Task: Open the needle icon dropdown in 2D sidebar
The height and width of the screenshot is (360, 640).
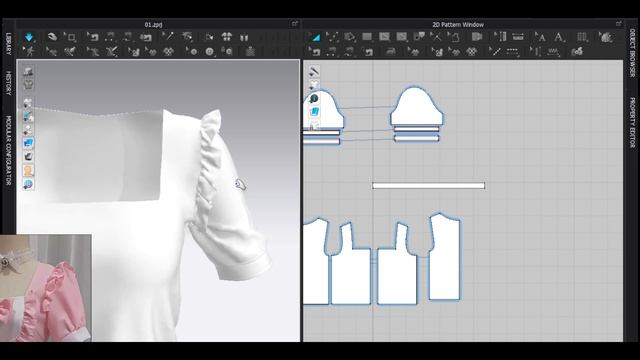Action: click(x=314, y=72)
